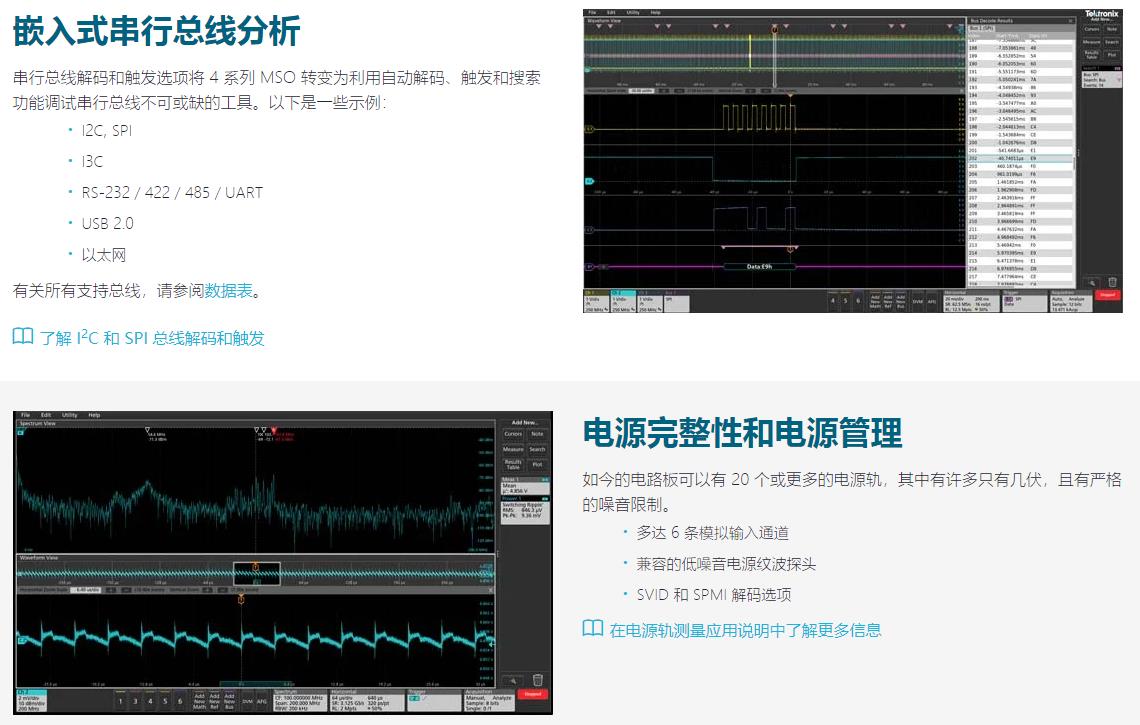Open the Edit menu in the SPI decode screenshot

(611, 12)
